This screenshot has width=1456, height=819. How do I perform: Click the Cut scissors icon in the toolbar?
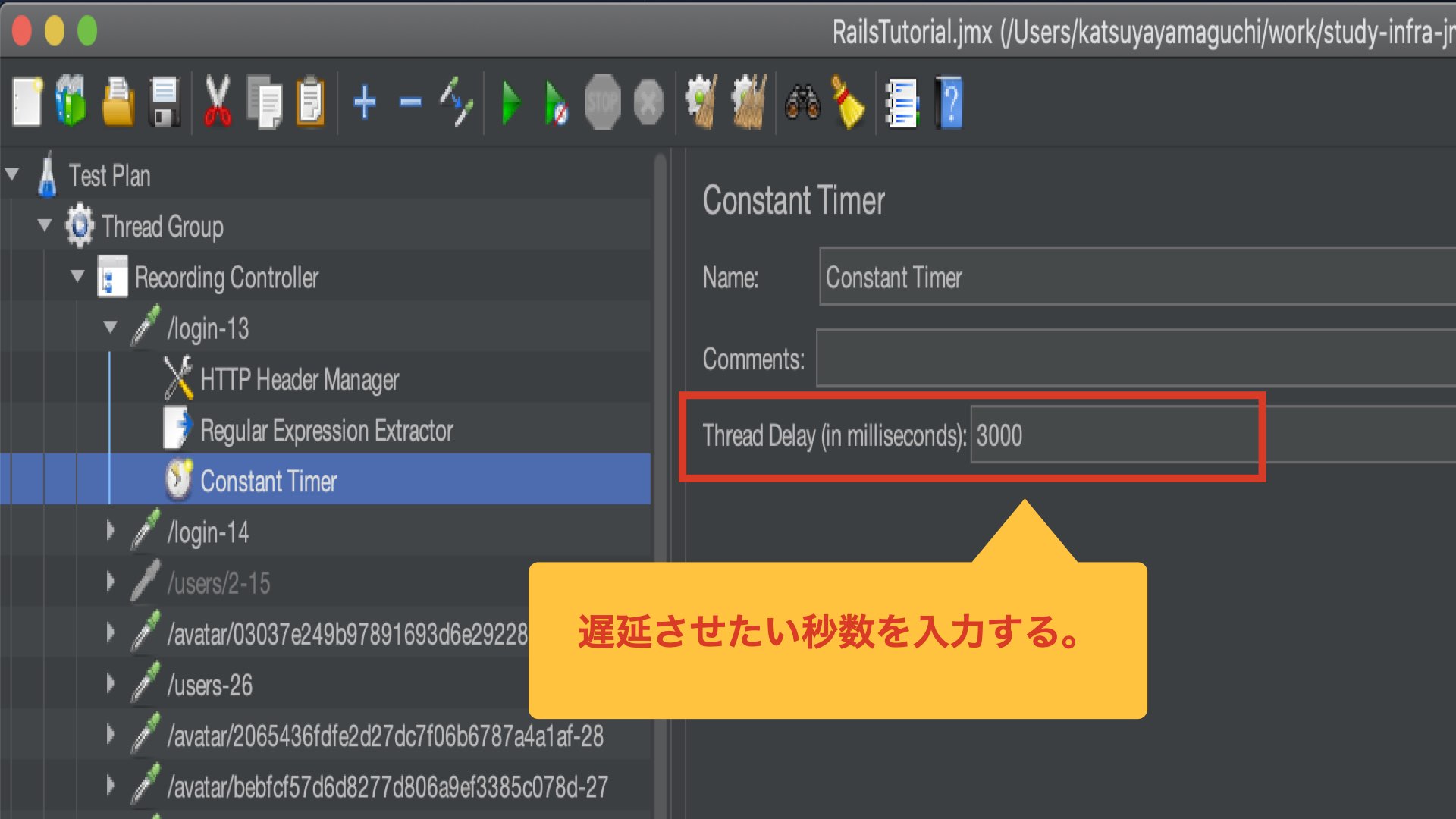pos(218,102)
